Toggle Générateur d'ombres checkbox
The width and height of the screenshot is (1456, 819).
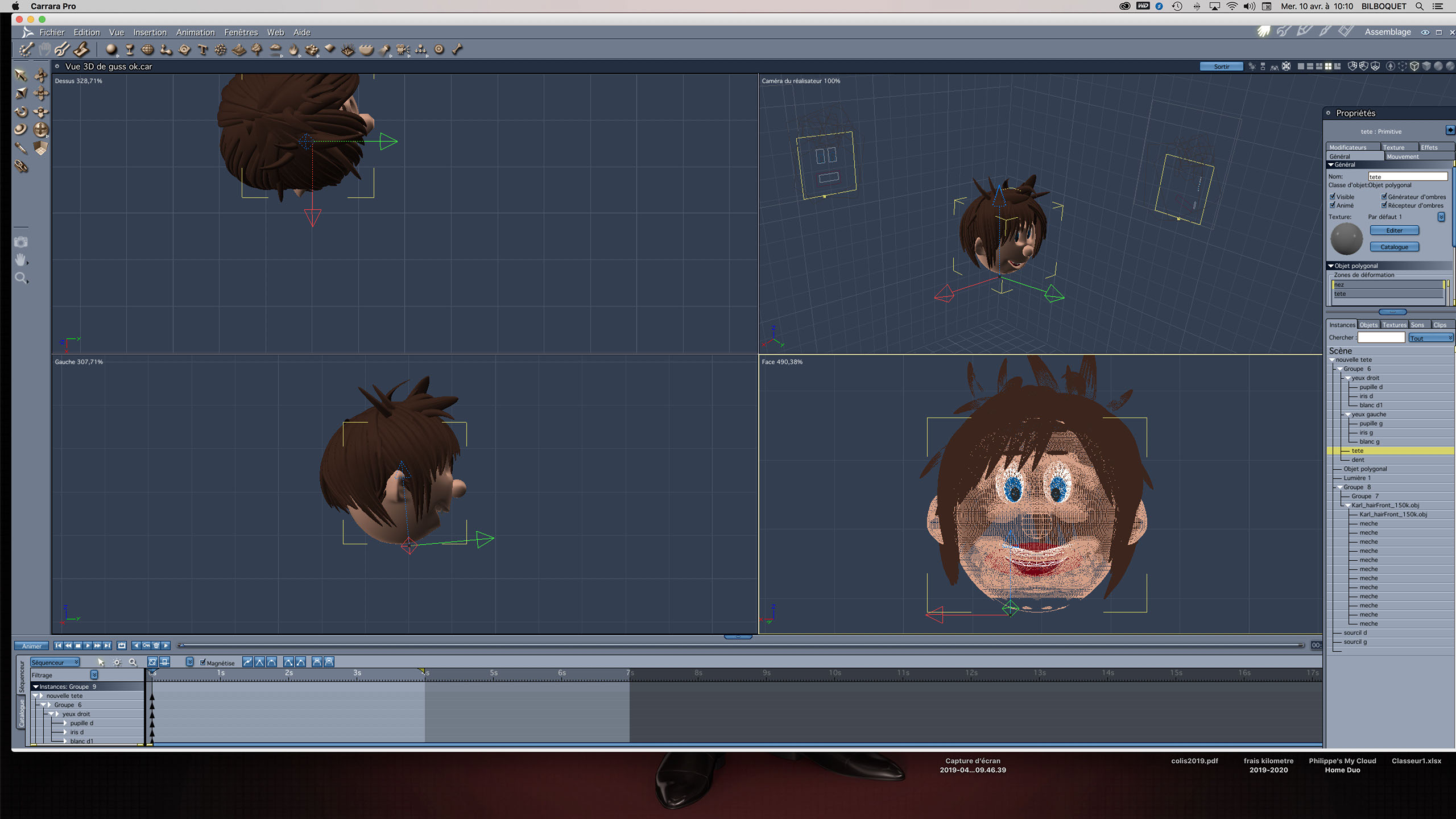(x=1384, y=196)
